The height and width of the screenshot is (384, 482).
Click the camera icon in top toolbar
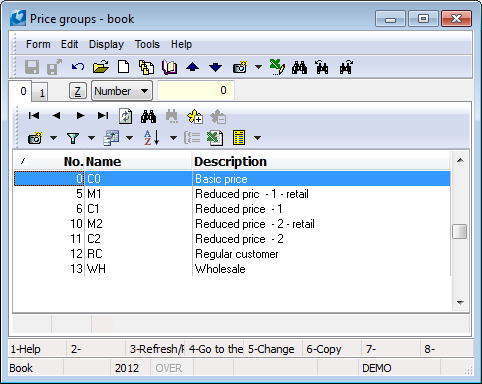240,67
